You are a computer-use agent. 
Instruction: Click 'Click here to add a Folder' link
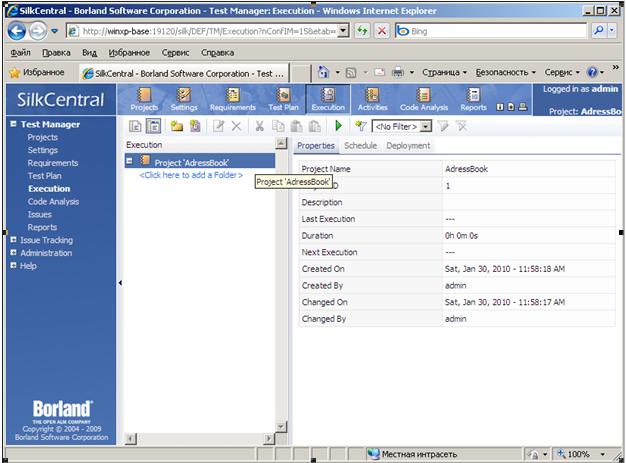(191, 175)
